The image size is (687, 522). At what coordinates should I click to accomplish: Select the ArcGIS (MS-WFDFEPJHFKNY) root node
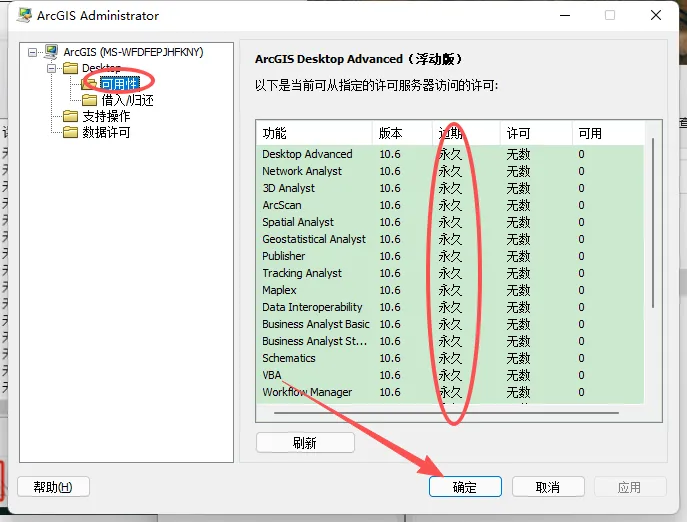[x=133, y=52]
